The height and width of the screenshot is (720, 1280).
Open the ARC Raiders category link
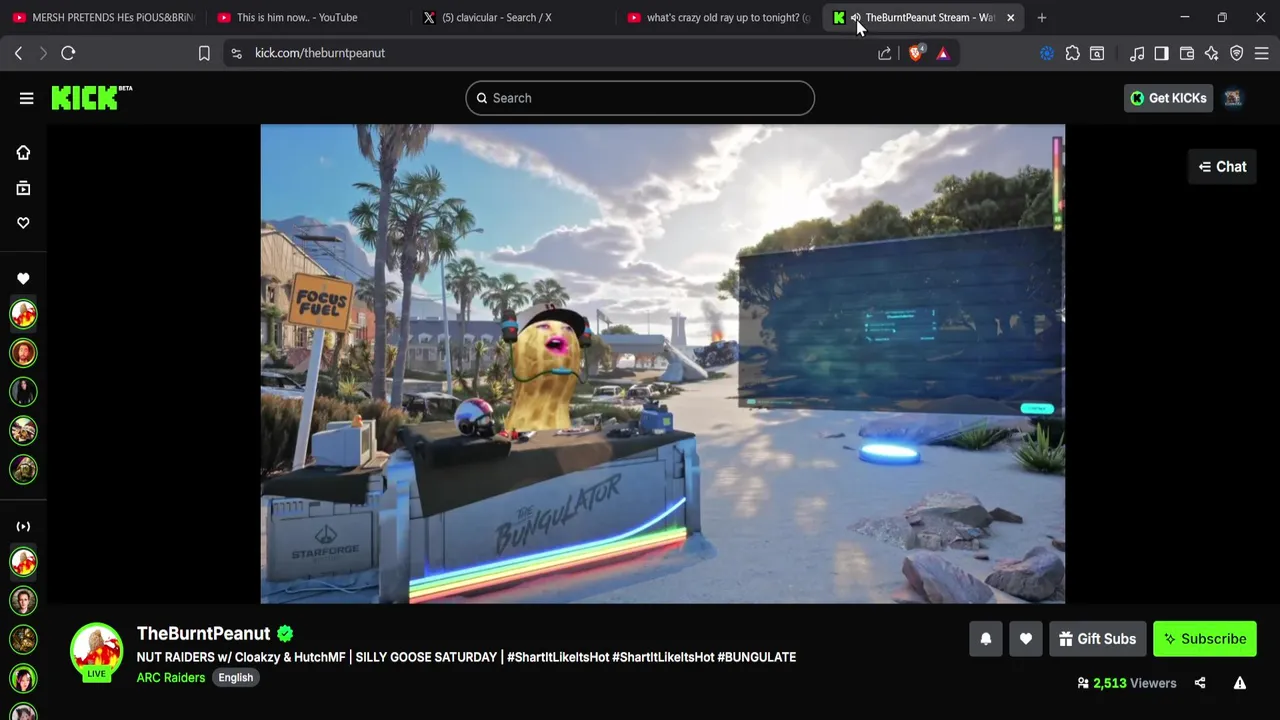coord(171,678)
